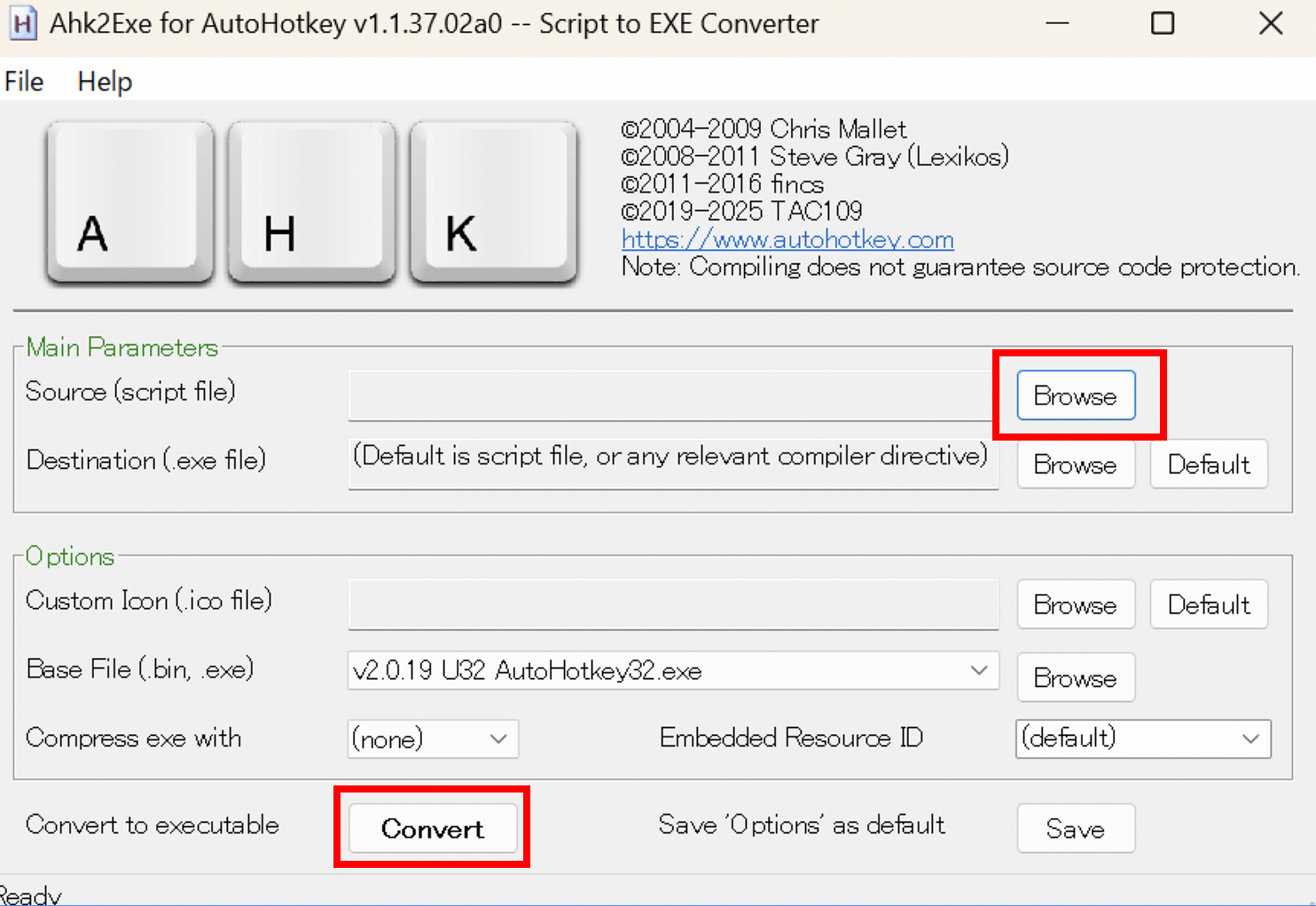The height and width of the screenshot is (906, 1316).
Task: Click the 2011-2016 fincs copyright line
Action: pyautogui.click(x=723, y=184)
